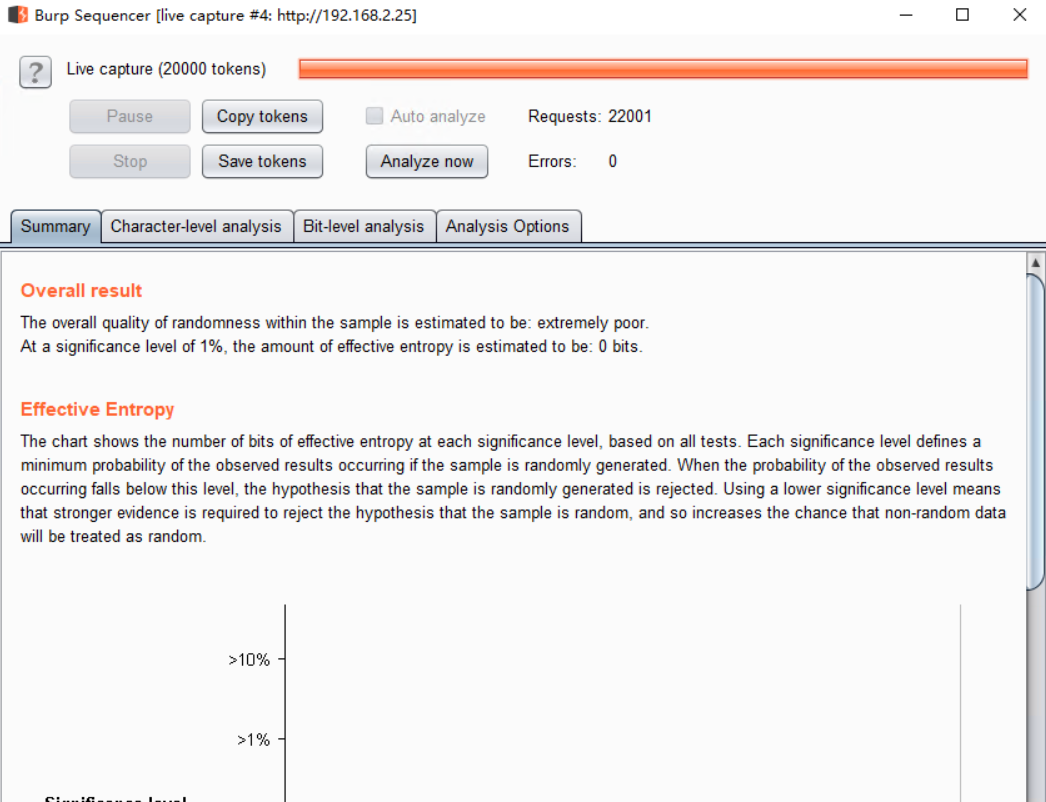Run analysis with Analyze now
This screenshot has width=1046, height=802.
point(427,161)
